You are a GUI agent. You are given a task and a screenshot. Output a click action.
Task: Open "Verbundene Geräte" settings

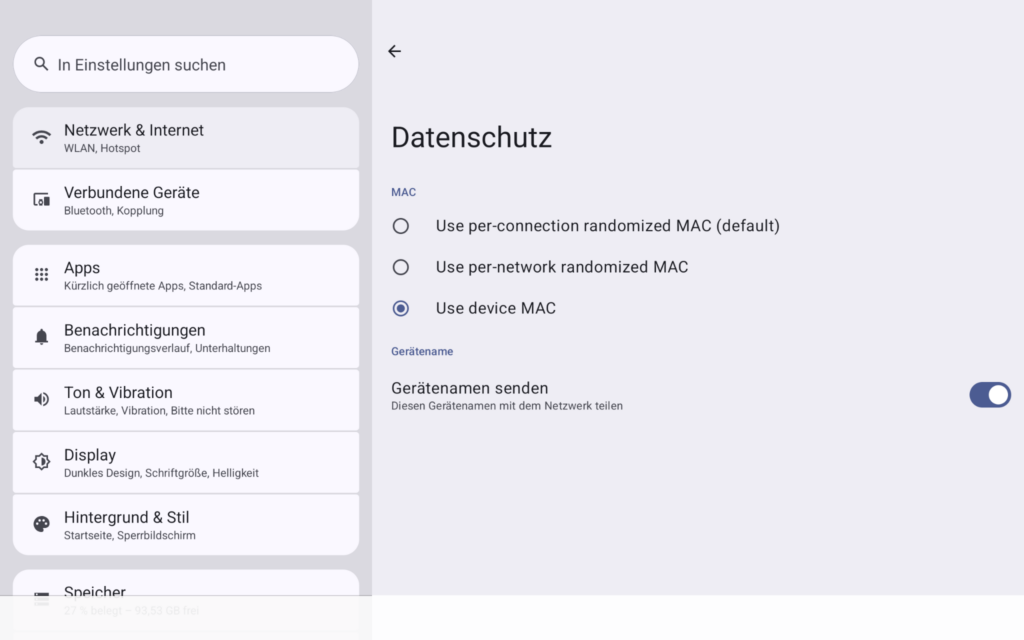185,199
